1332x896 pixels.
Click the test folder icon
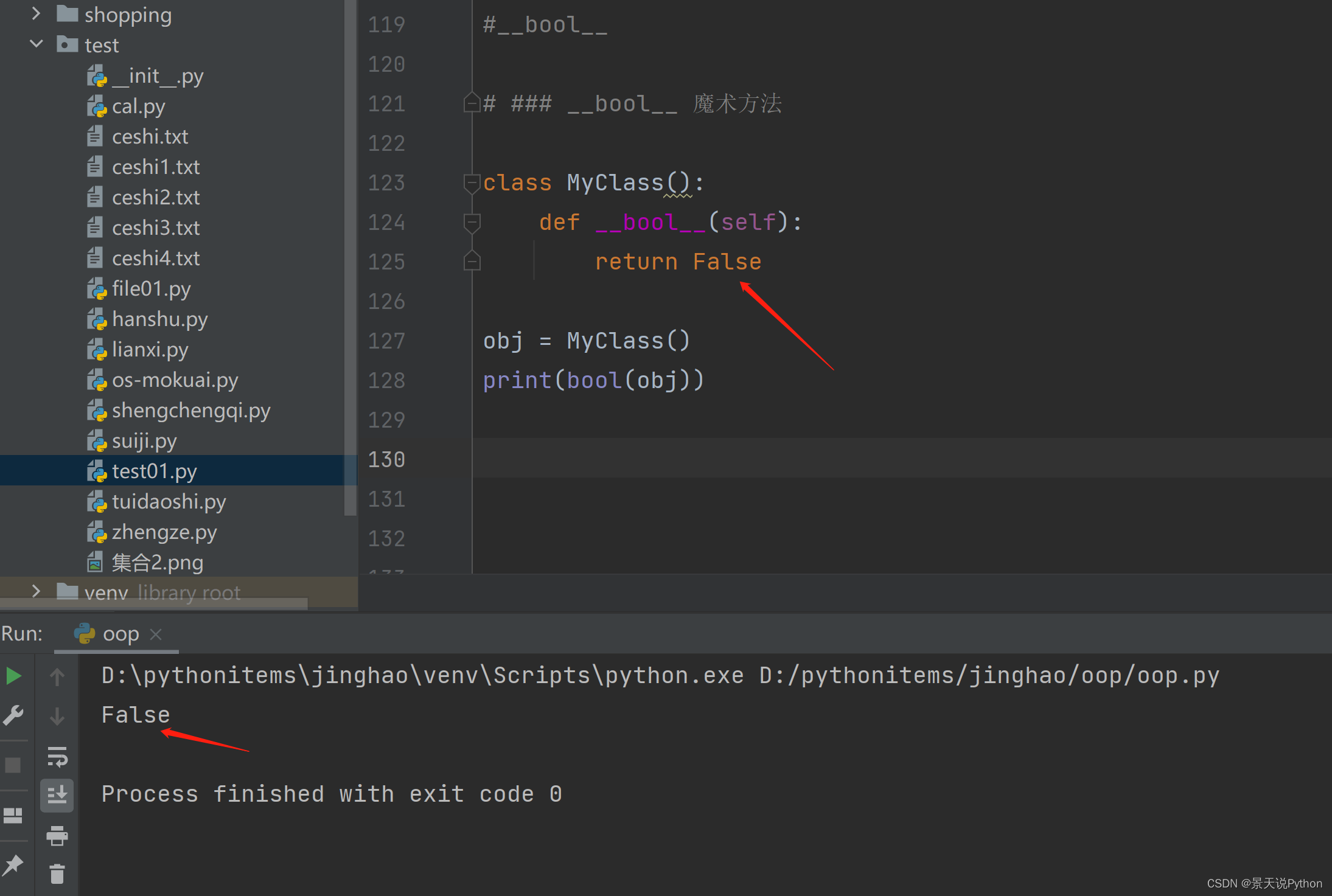tap(67, 44)
